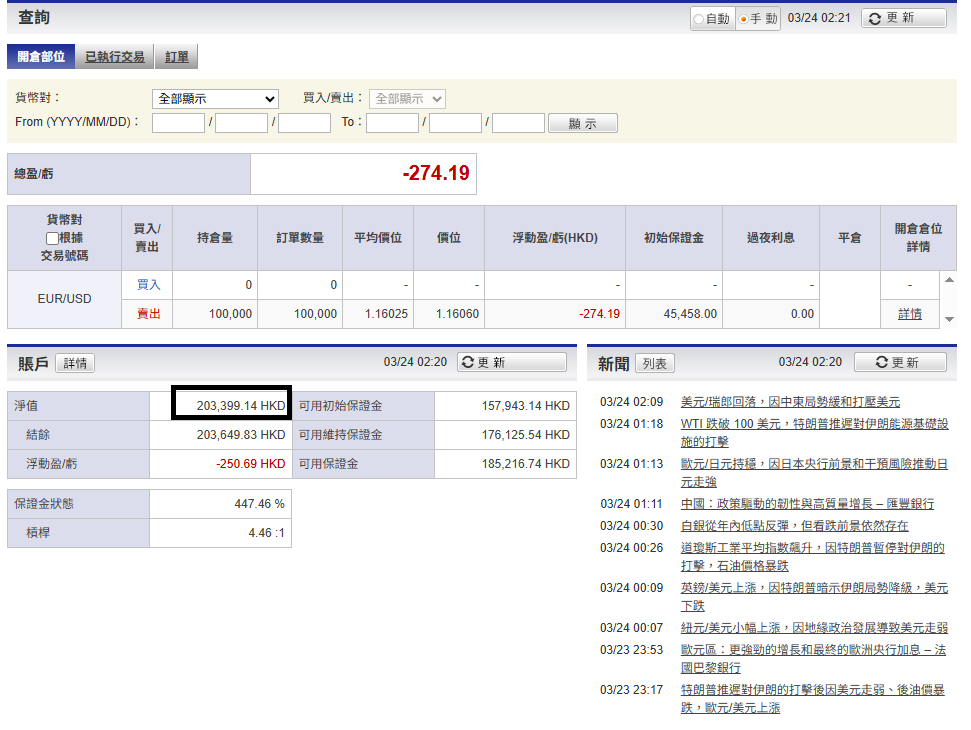This screenshot has height=730, width=971.
Task: Open news 特朗普推遲對伊朗的打擊後 headline
Action: pos(812,698)
